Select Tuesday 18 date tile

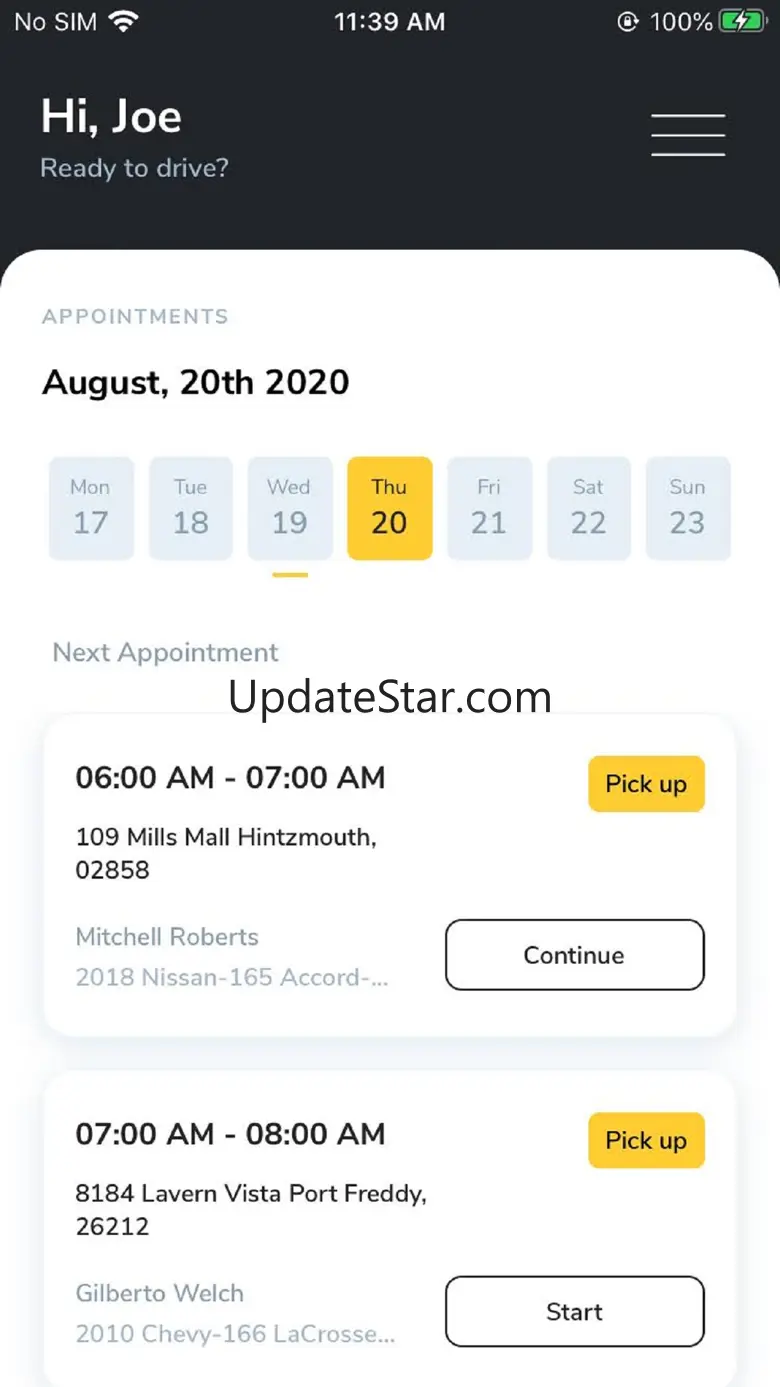pyautogui.click(x=190, y=508)
